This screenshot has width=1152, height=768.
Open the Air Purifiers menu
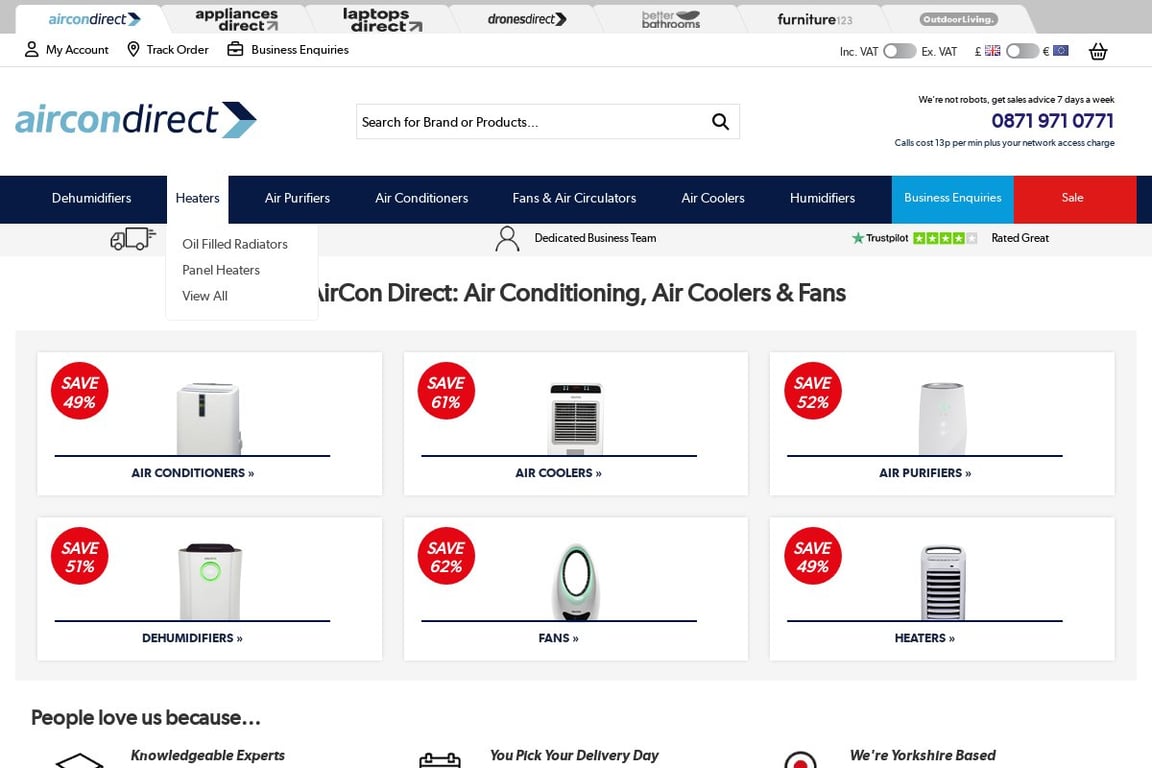[298, 198]
